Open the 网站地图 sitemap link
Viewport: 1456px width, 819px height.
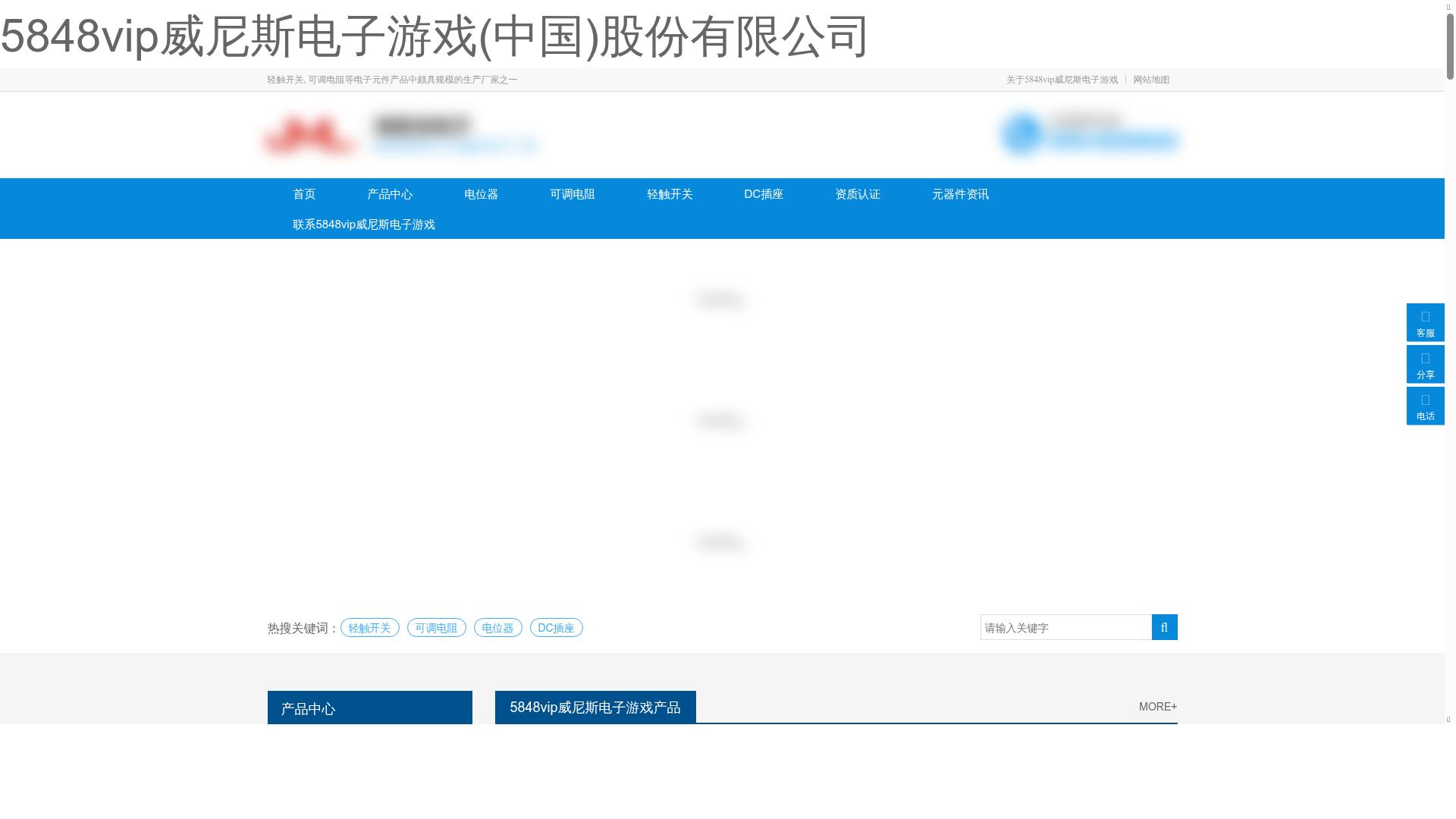coord(1151,79)
